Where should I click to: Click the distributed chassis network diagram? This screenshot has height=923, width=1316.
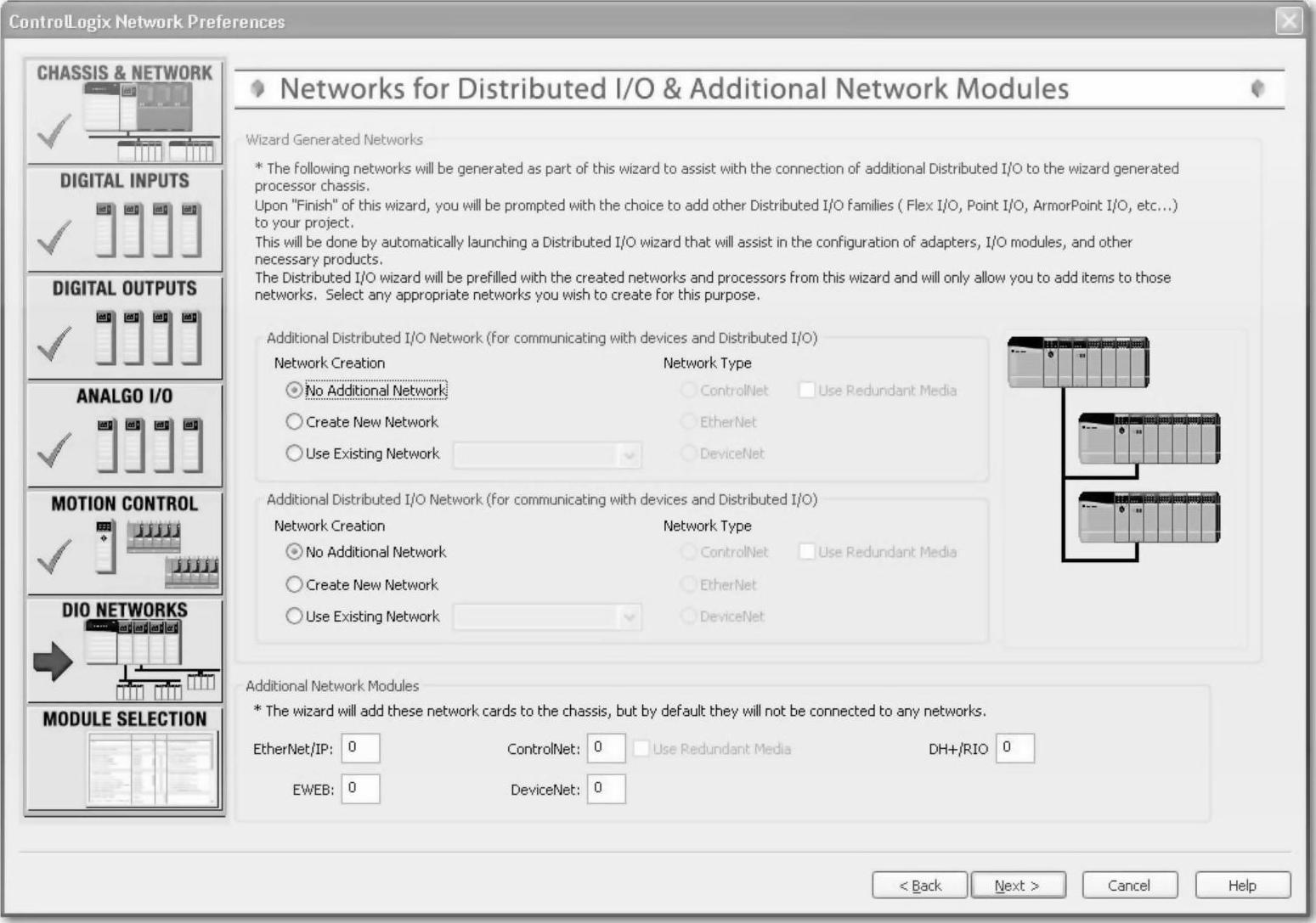(x=1114, y=449)
